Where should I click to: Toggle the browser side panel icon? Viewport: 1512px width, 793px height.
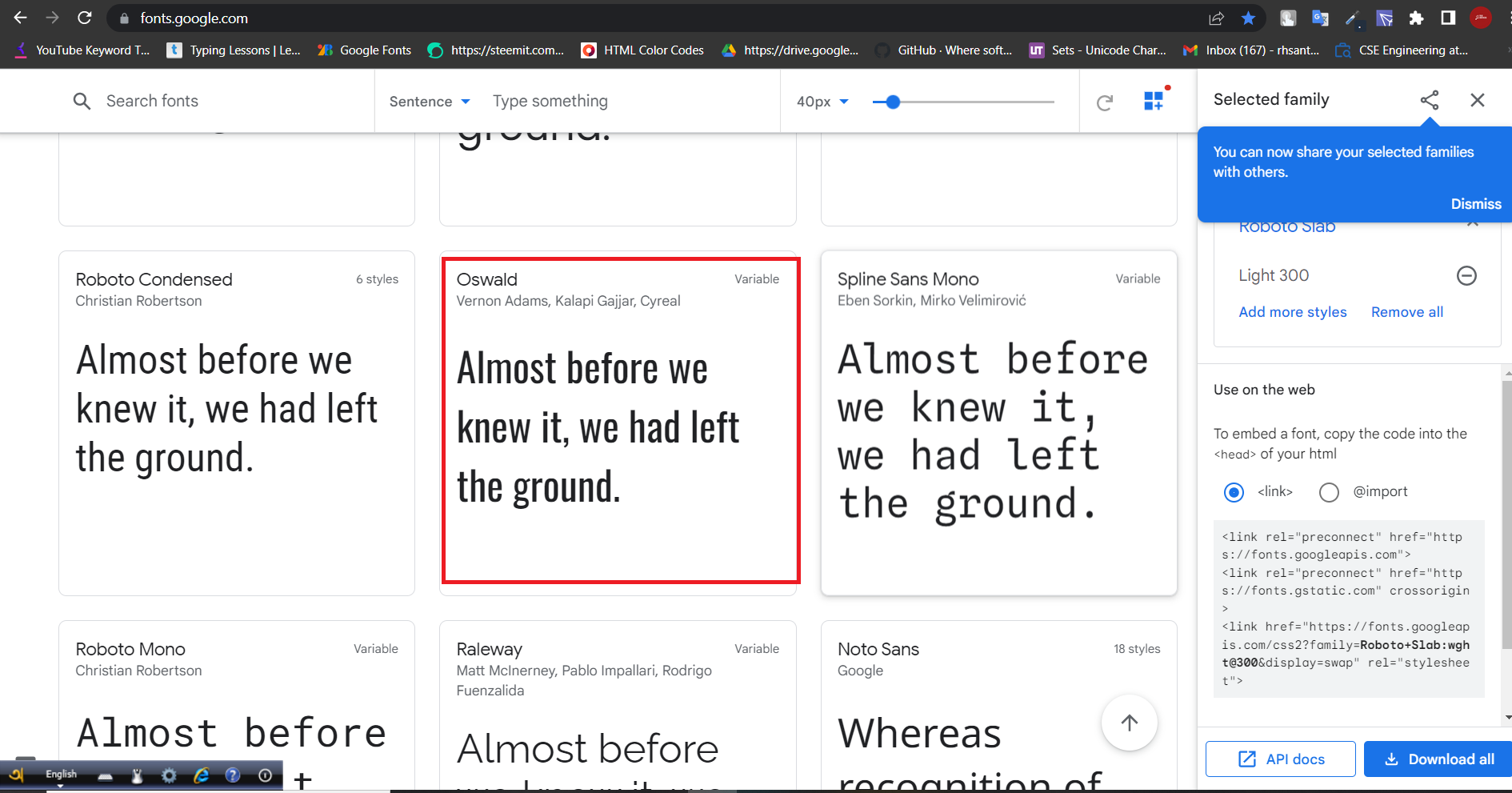tap(1448, 18)
